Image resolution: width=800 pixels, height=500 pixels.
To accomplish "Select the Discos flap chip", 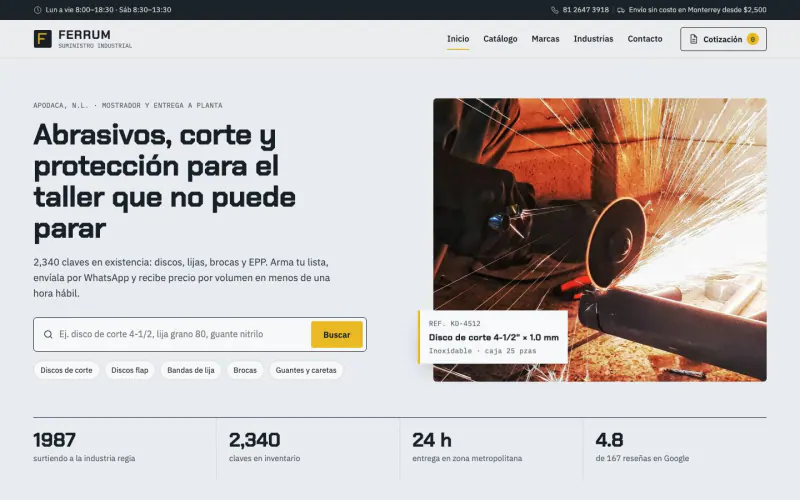I will coord(130,370).
